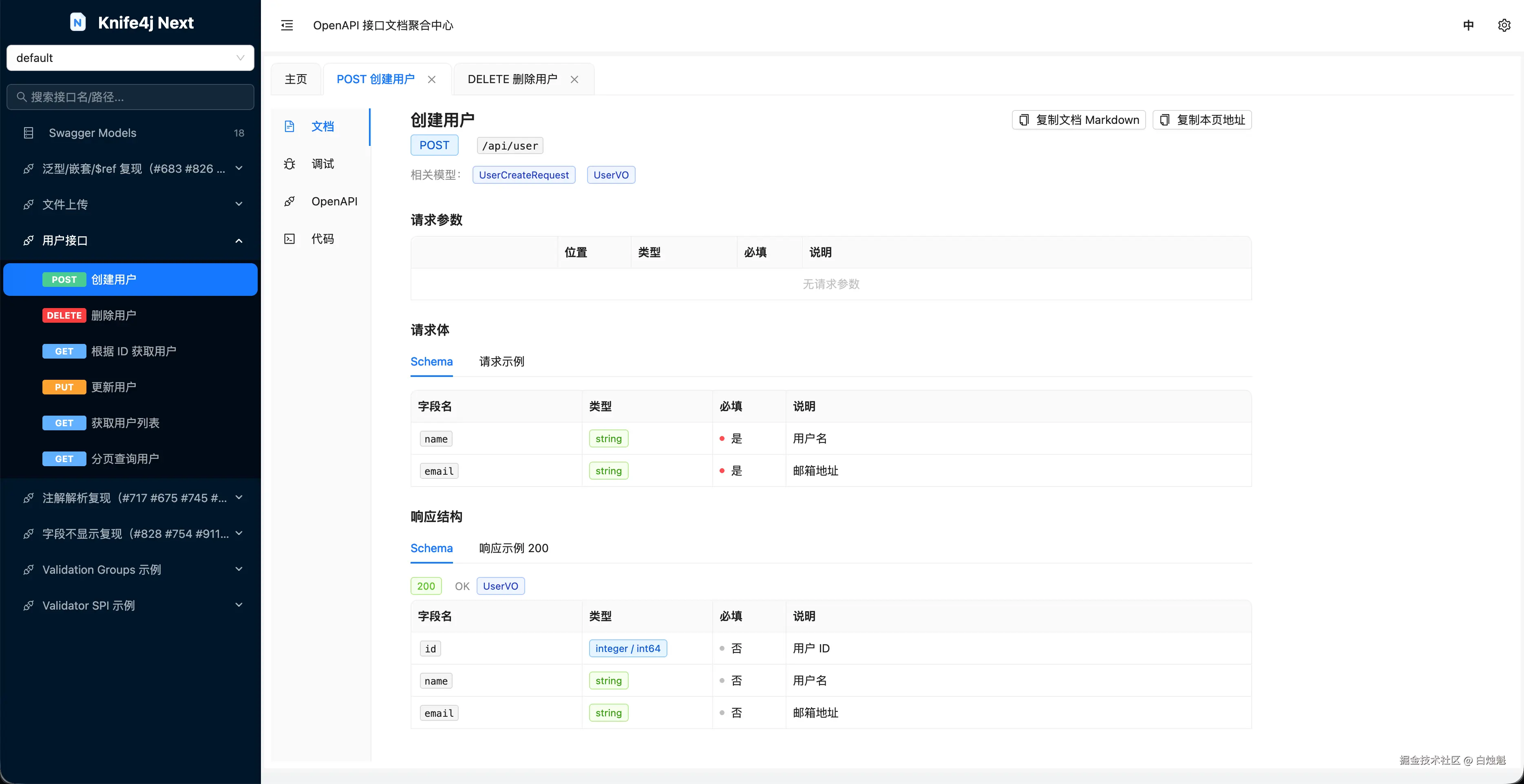Select the request body Schema tab
This screenshot has height=784, width=1524.
point(432,361)
